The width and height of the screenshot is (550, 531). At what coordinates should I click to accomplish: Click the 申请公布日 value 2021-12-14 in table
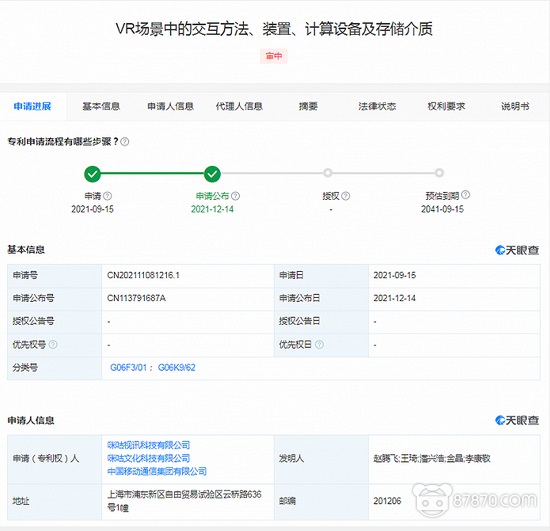(395, 298)
